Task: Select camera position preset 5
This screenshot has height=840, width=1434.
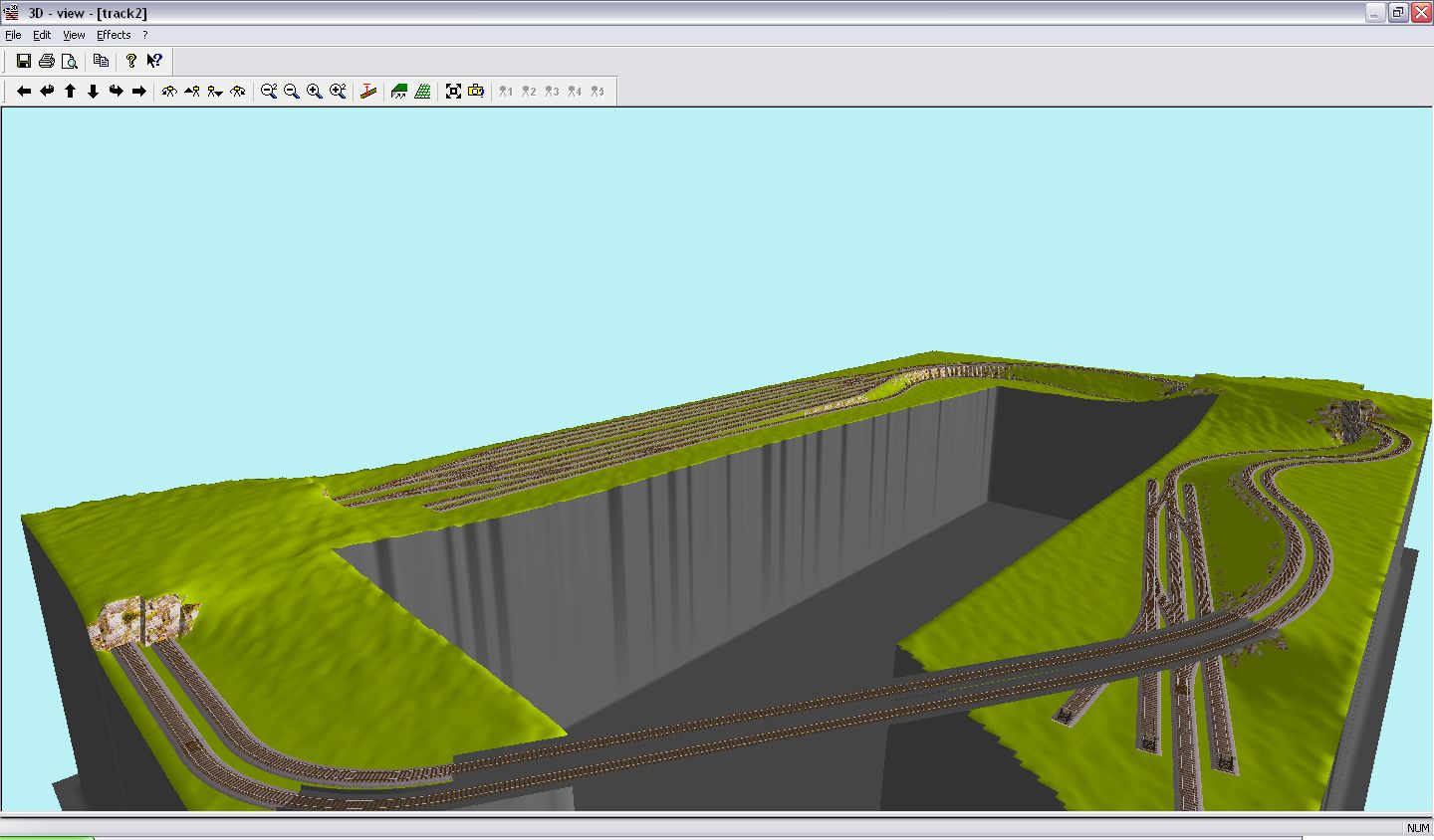Action: [x=597, y=92]
